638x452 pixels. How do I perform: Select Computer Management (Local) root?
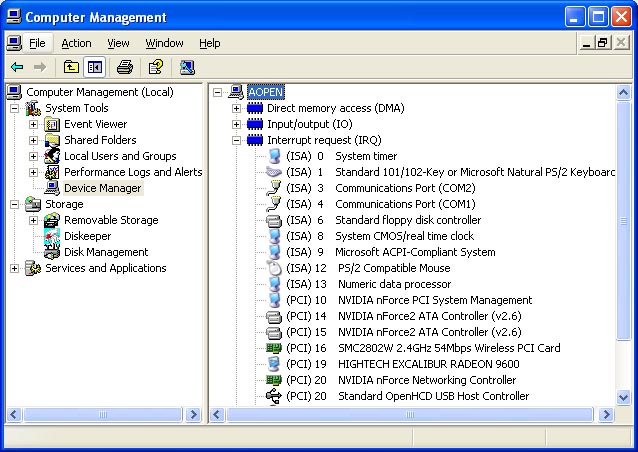tap(100, 92)
